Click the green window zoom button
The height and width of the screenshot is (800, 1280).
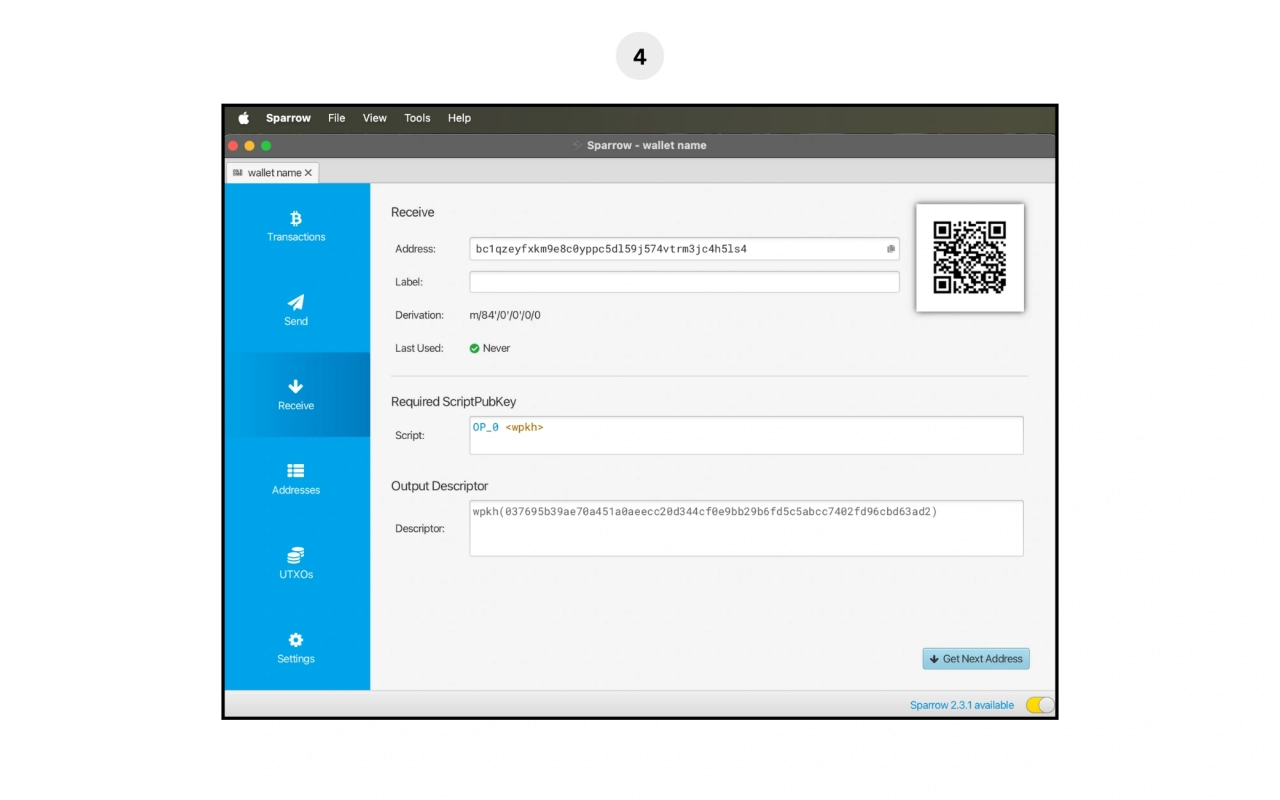pyautogui.click(x=266, y=146)
